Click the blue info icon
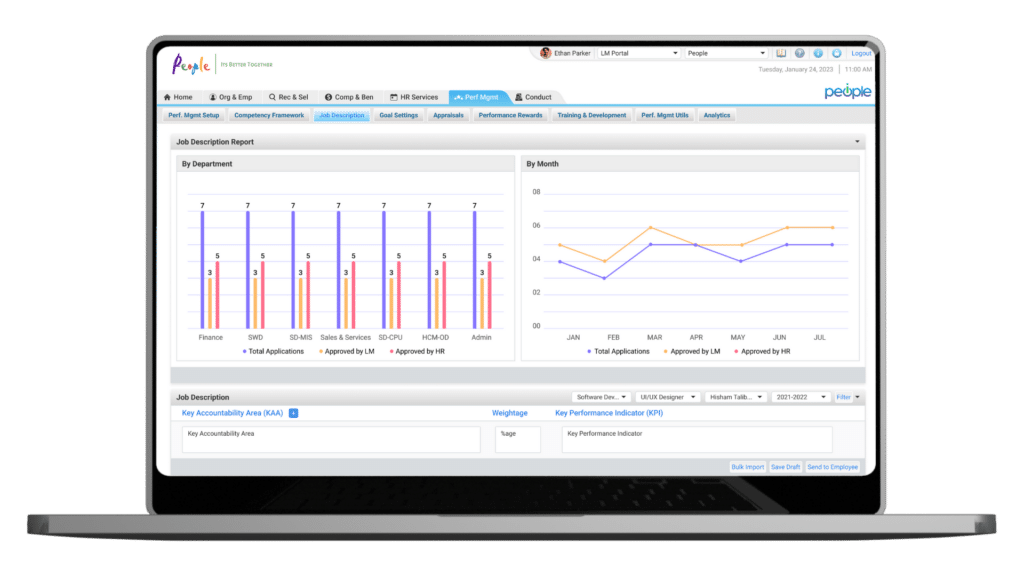Image resolution: width=1024 pixels, height=576 pixels. [x=818, y=53]
